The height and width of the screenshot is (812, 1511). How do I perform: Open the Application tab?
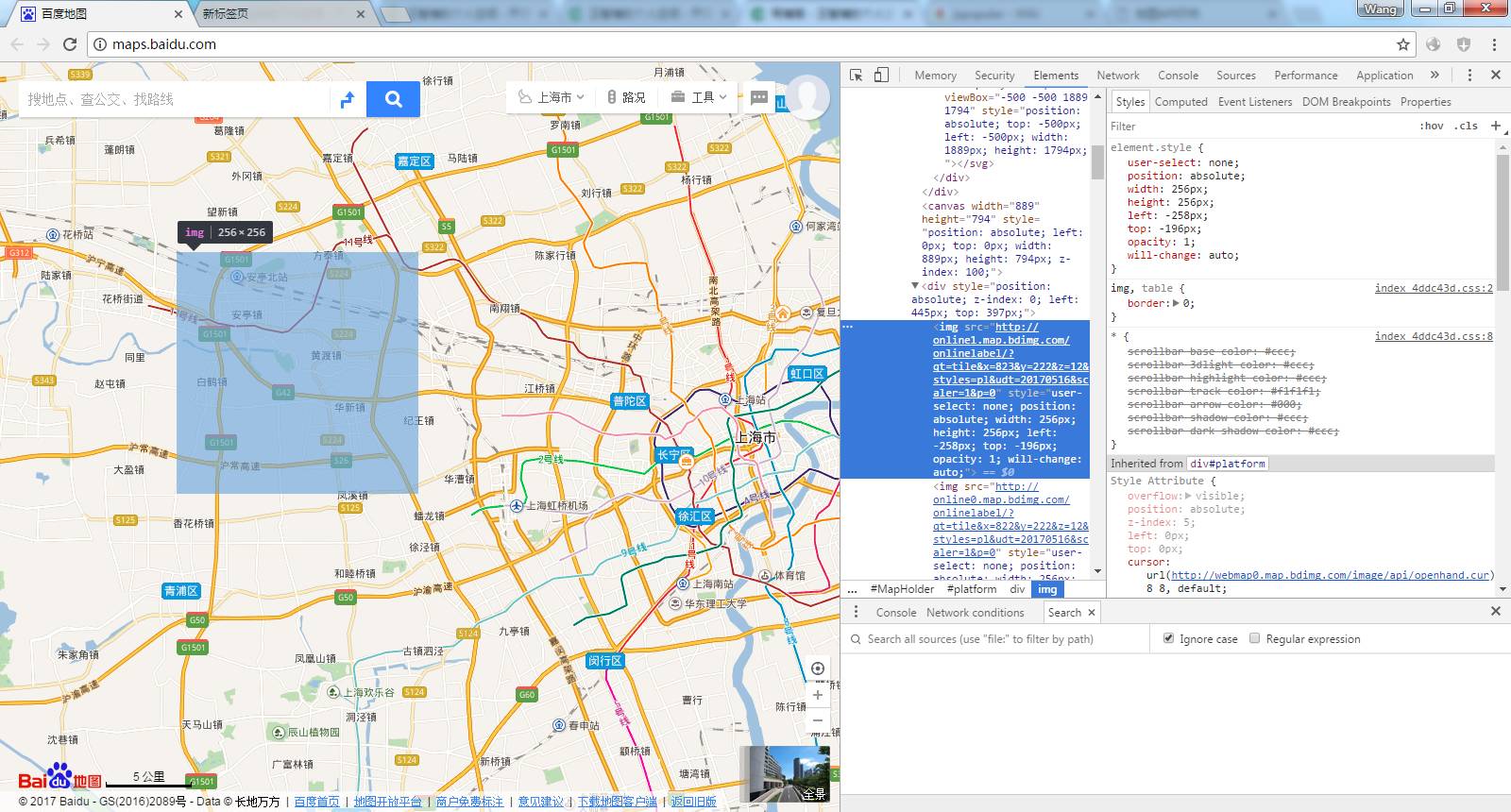click(1384, 76)
